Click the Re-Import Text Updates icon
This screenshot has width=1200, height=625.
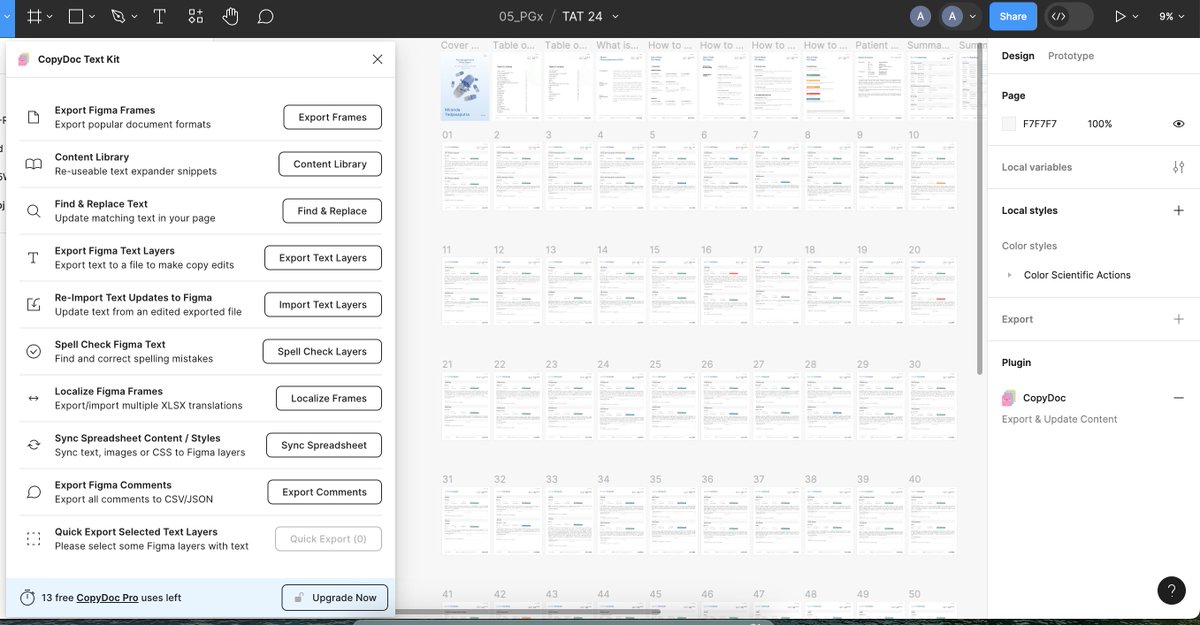[x=33, y=305]
